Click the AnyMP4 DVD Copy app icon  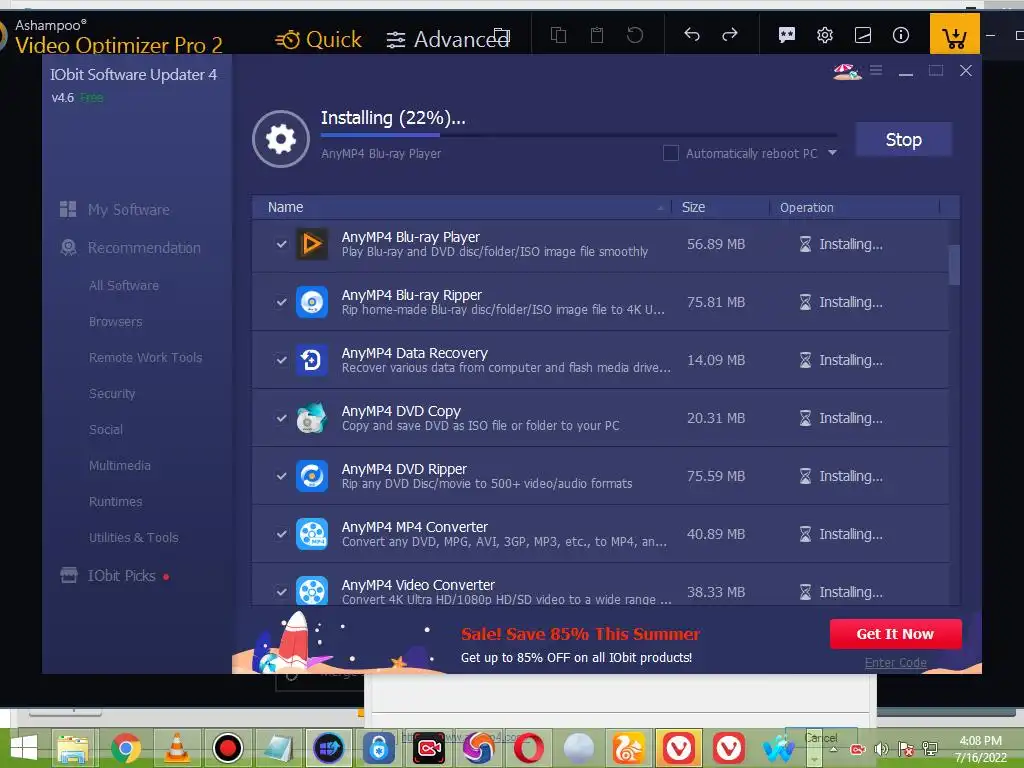pyautogui.click(x=312, y=418)
